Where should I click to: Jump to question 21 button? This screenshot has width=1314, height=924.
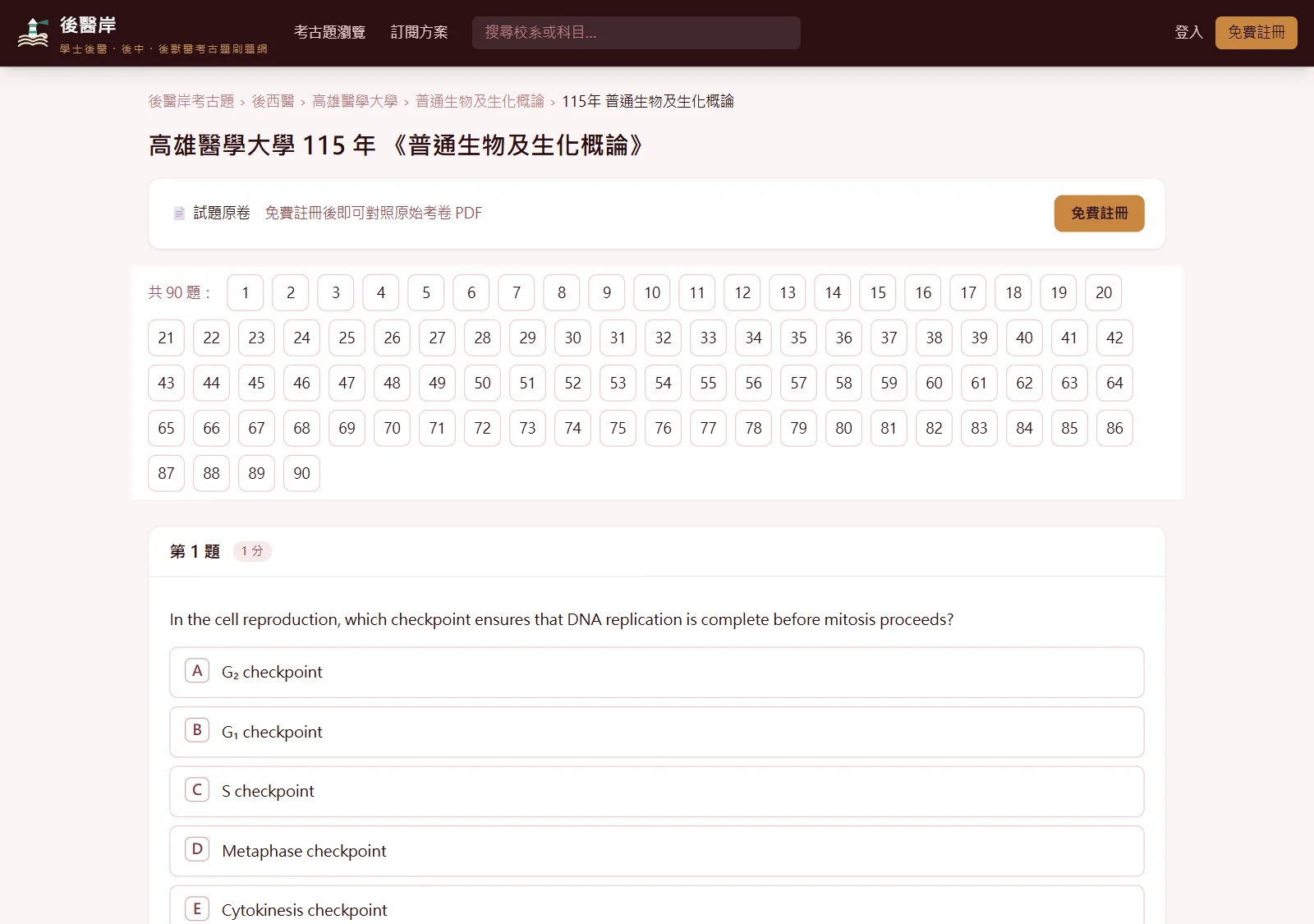[167, 338]
